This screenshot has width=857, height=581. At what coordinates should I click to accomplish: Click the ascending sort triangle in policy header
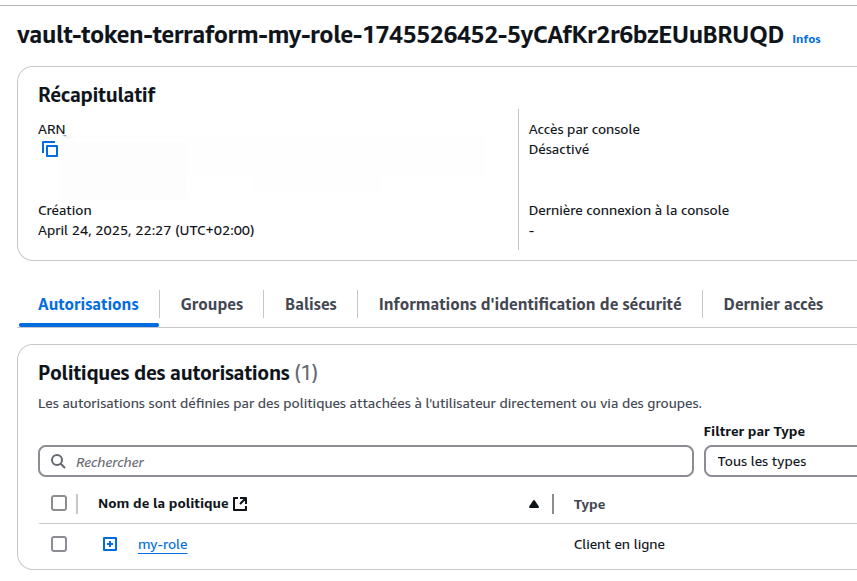point(534,504)
